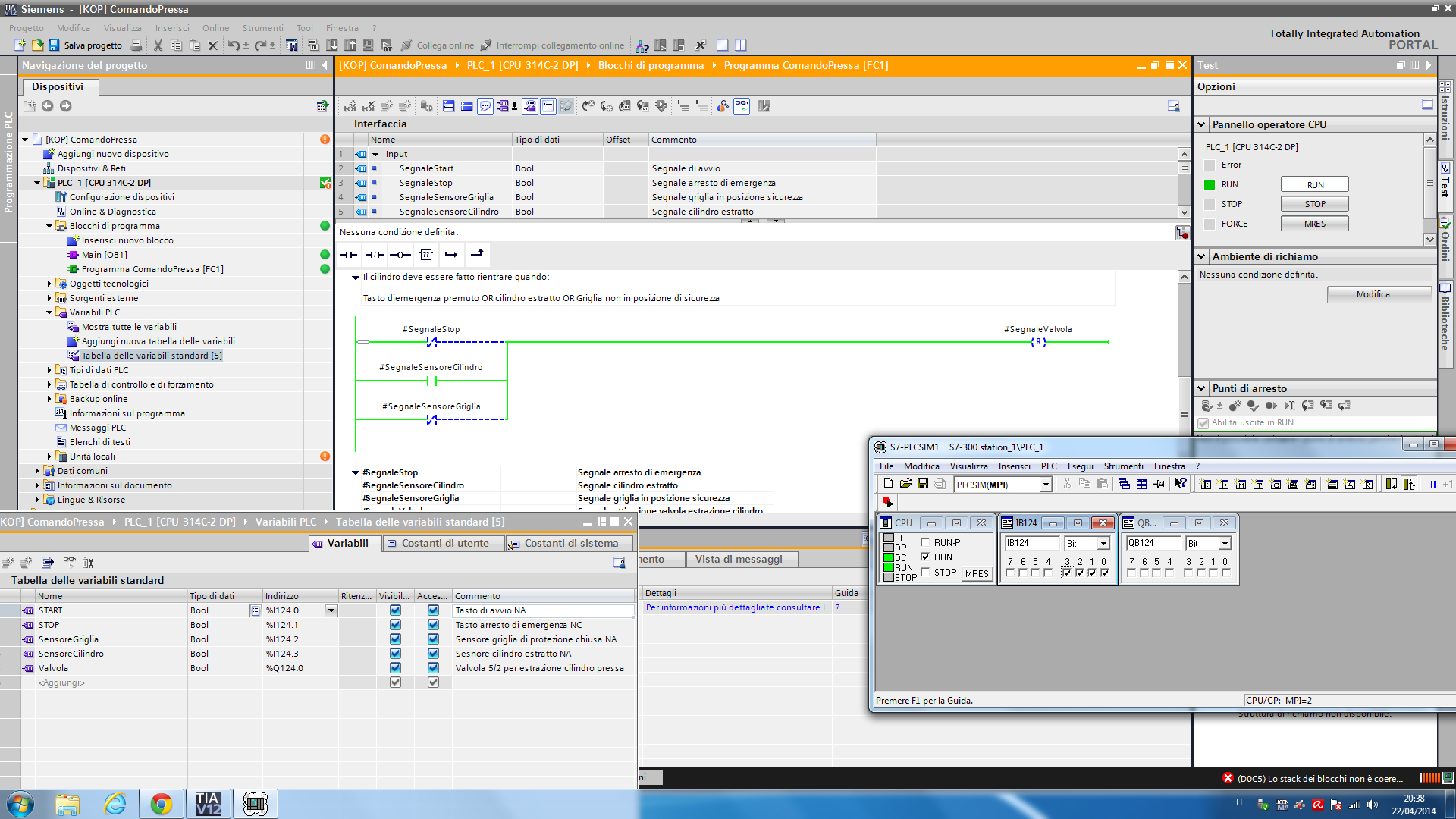Click the Modifica button in Ambiente di richiamo

point(1378,294)
